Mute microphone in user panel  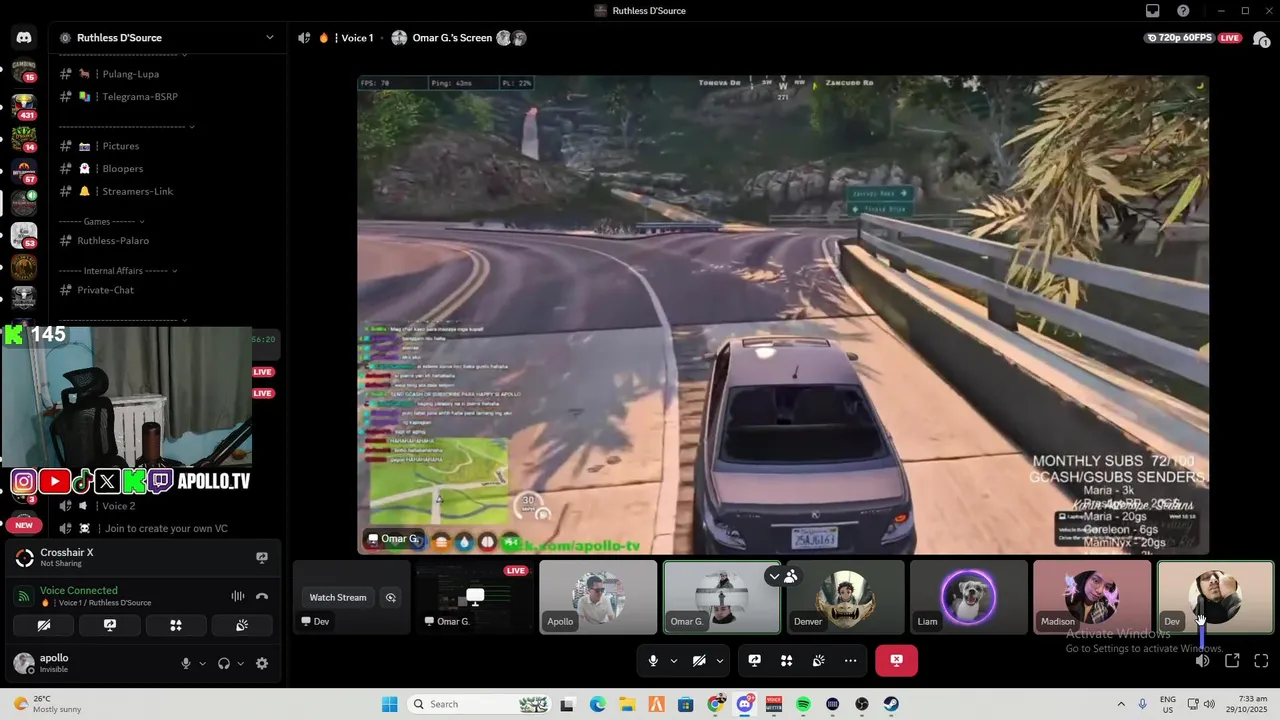click(185, 663)
